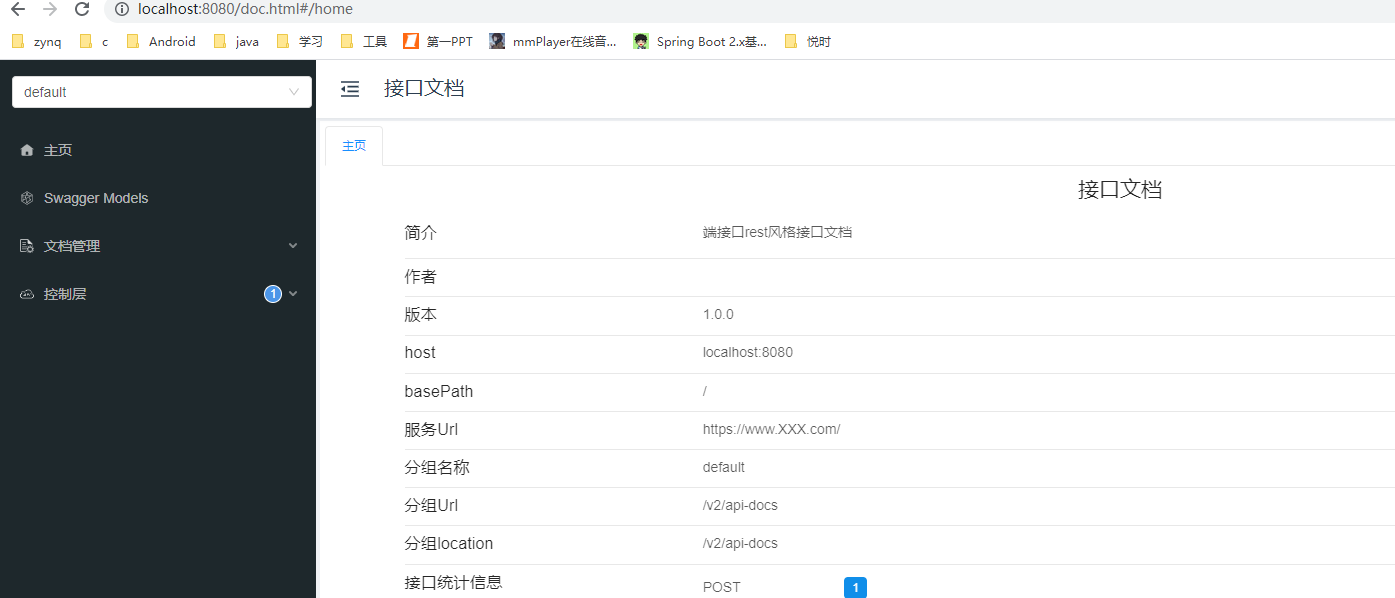Collapse sidebar with menu fold icon
The image size is (1395, 598).
(350, 89)
